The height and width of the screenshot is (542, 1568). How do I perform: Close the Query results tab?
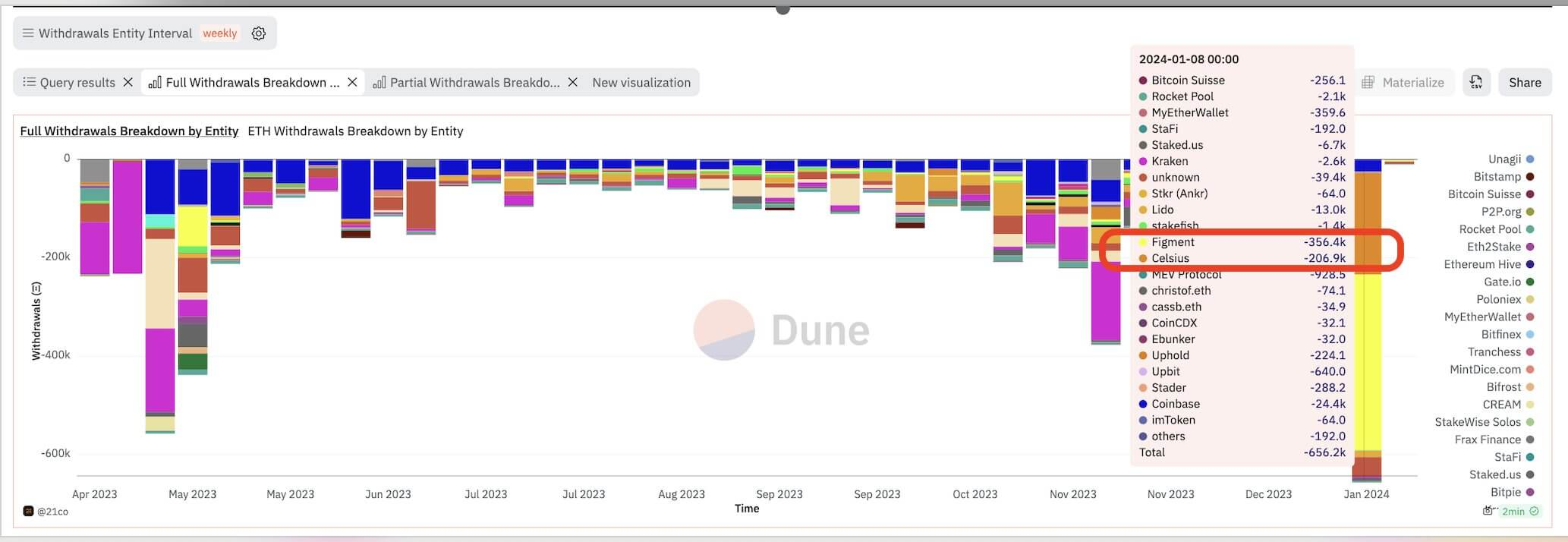pos(128,82)
